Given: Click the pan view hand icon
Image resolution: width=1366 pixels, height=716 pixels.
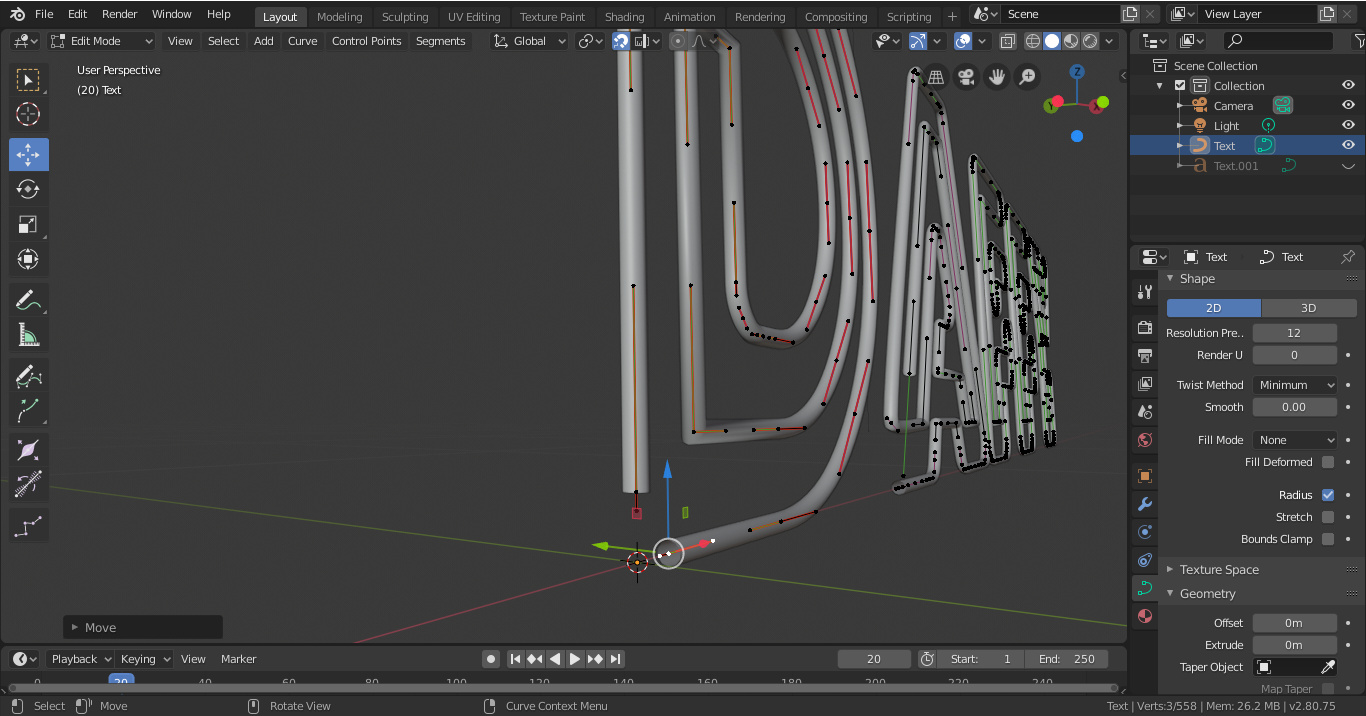Looking at the screenshot, I should point(997,77).
